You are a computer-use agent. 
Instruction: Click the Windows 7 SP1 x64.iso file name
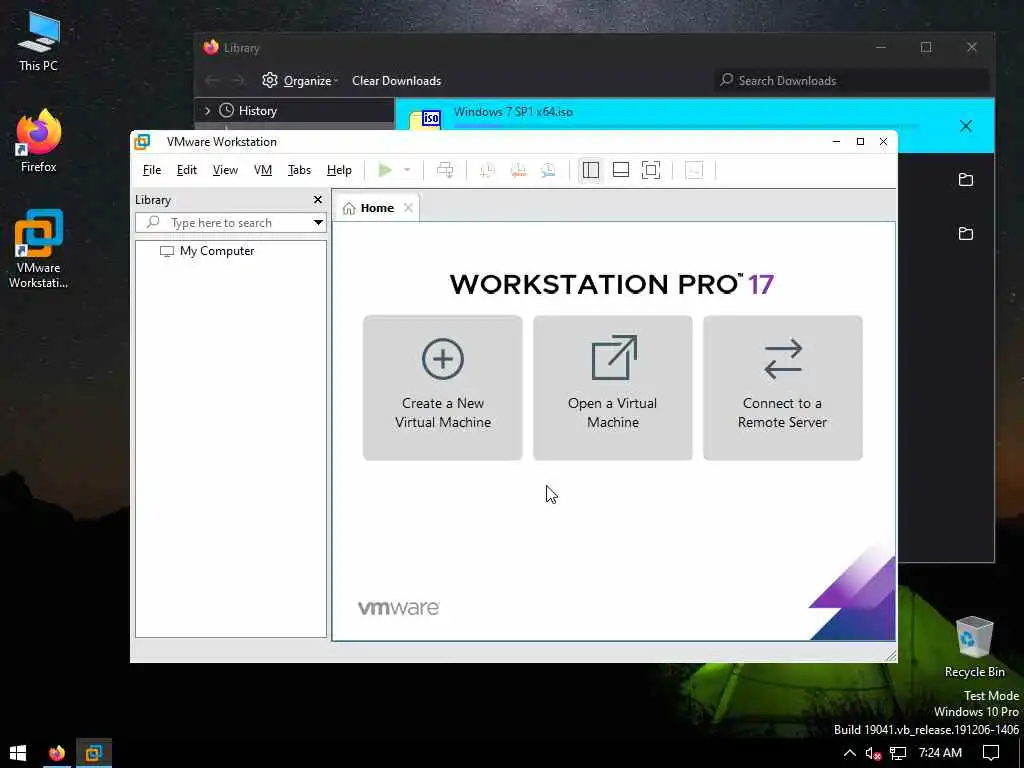click(x=513, y=112)
